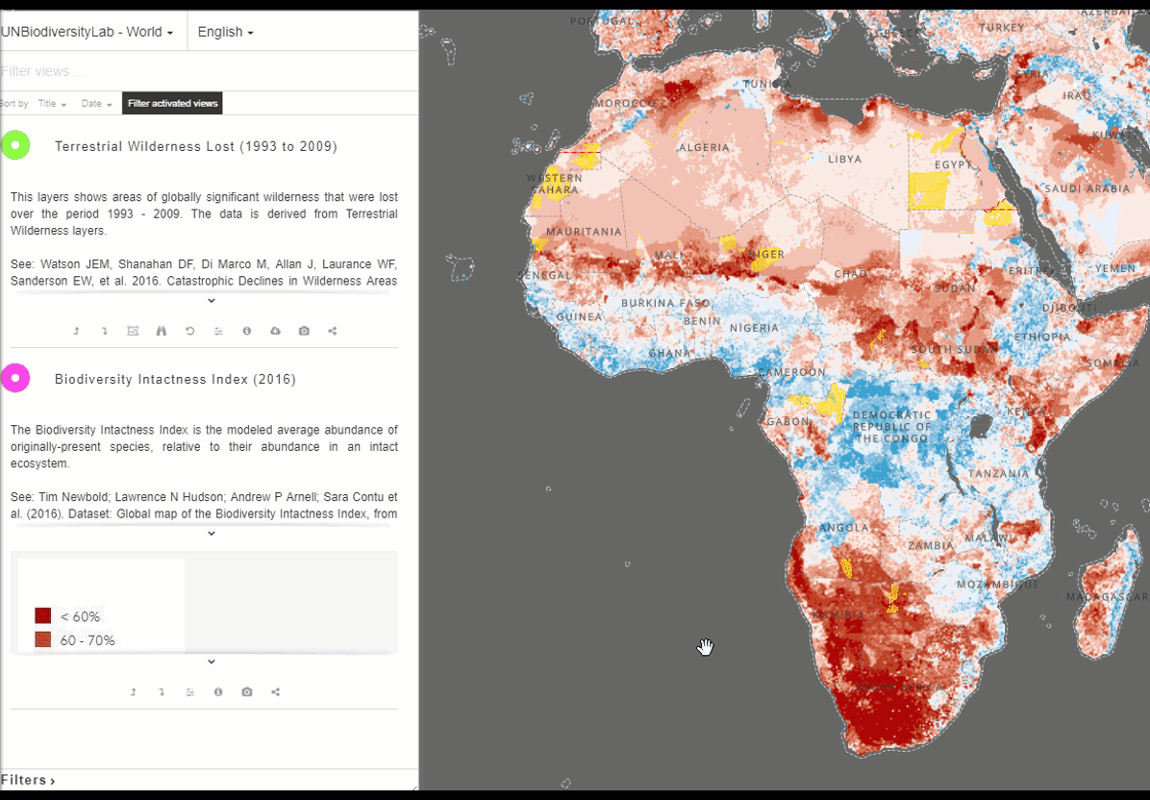Share the Biodiversity Intactness Index view
Image resolution: width=1150 pixels, height=800 pixels.
click(276, 692)
